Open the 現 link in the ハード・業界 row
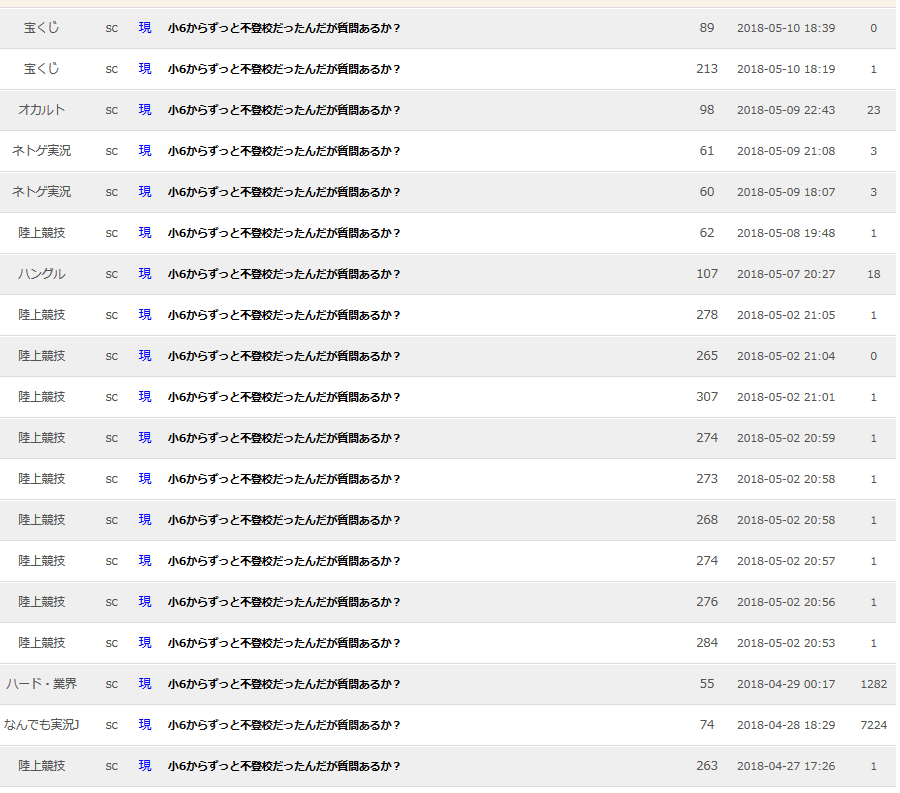This screenshot has width=900, height=793. click(145, 684)
